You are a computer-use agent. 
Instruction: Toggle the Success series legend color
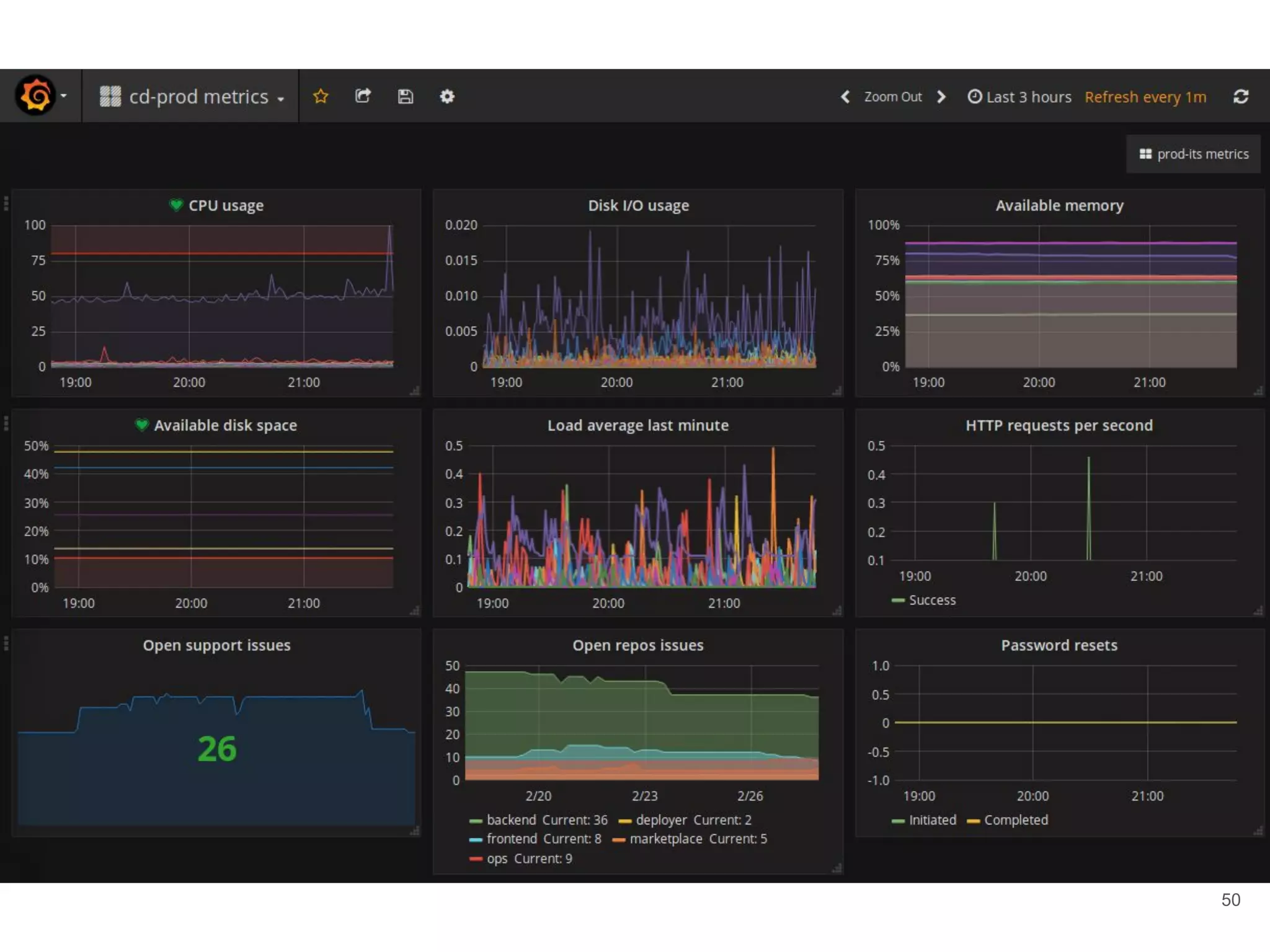click(x=897, y=600)
